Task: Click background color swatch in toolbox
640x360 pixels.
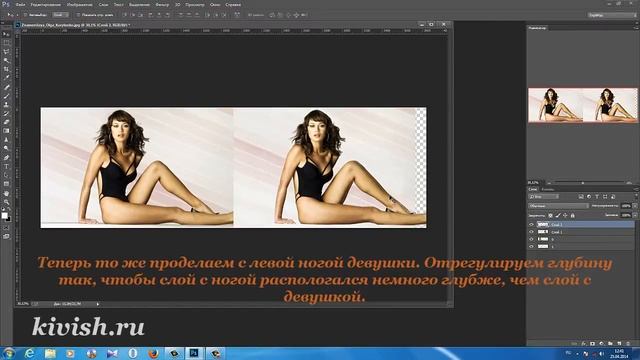Action: coord(8,218)
